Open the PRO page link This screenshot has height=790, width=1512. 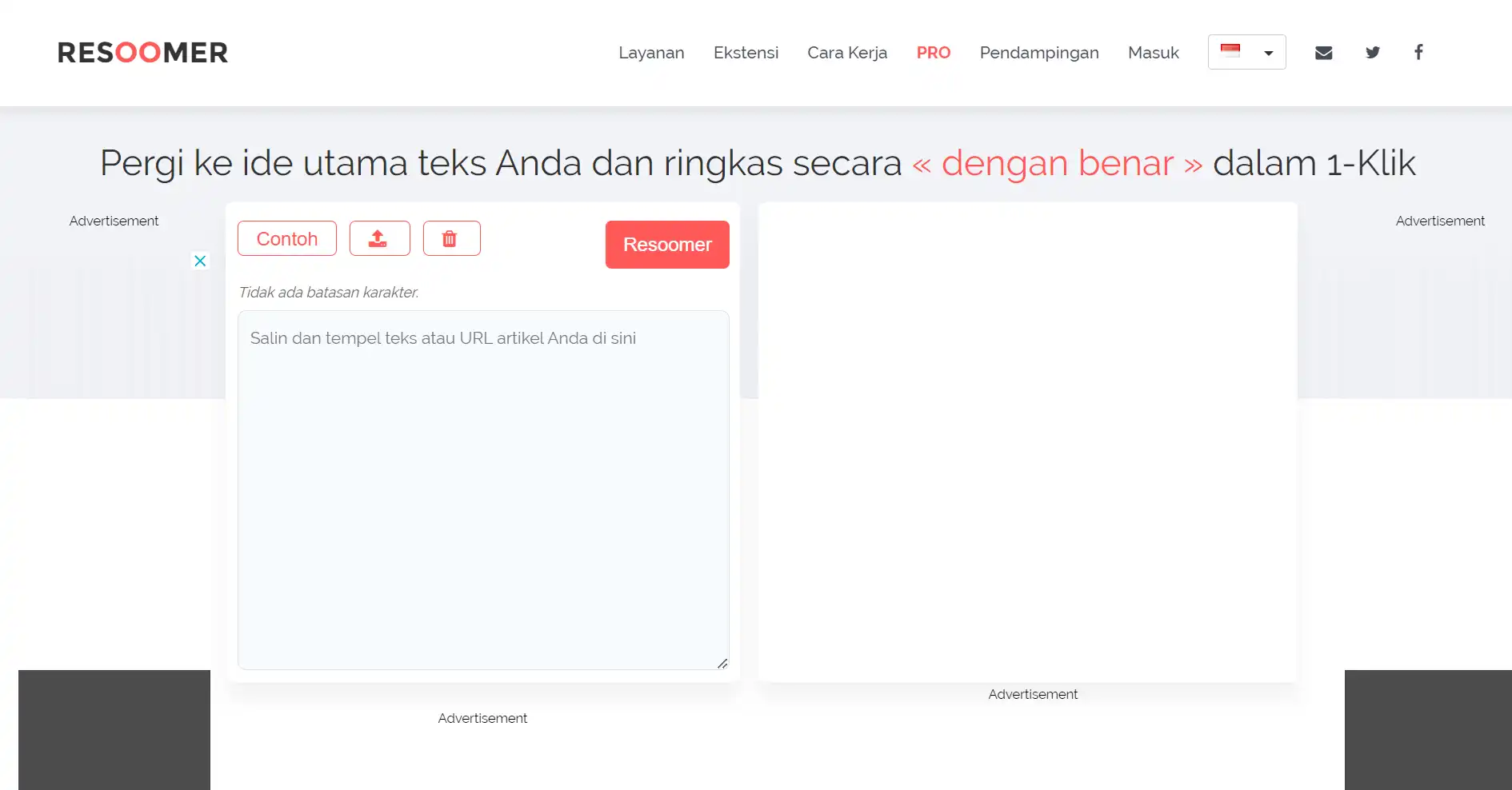pyautogui.click(x=934, y=53)
